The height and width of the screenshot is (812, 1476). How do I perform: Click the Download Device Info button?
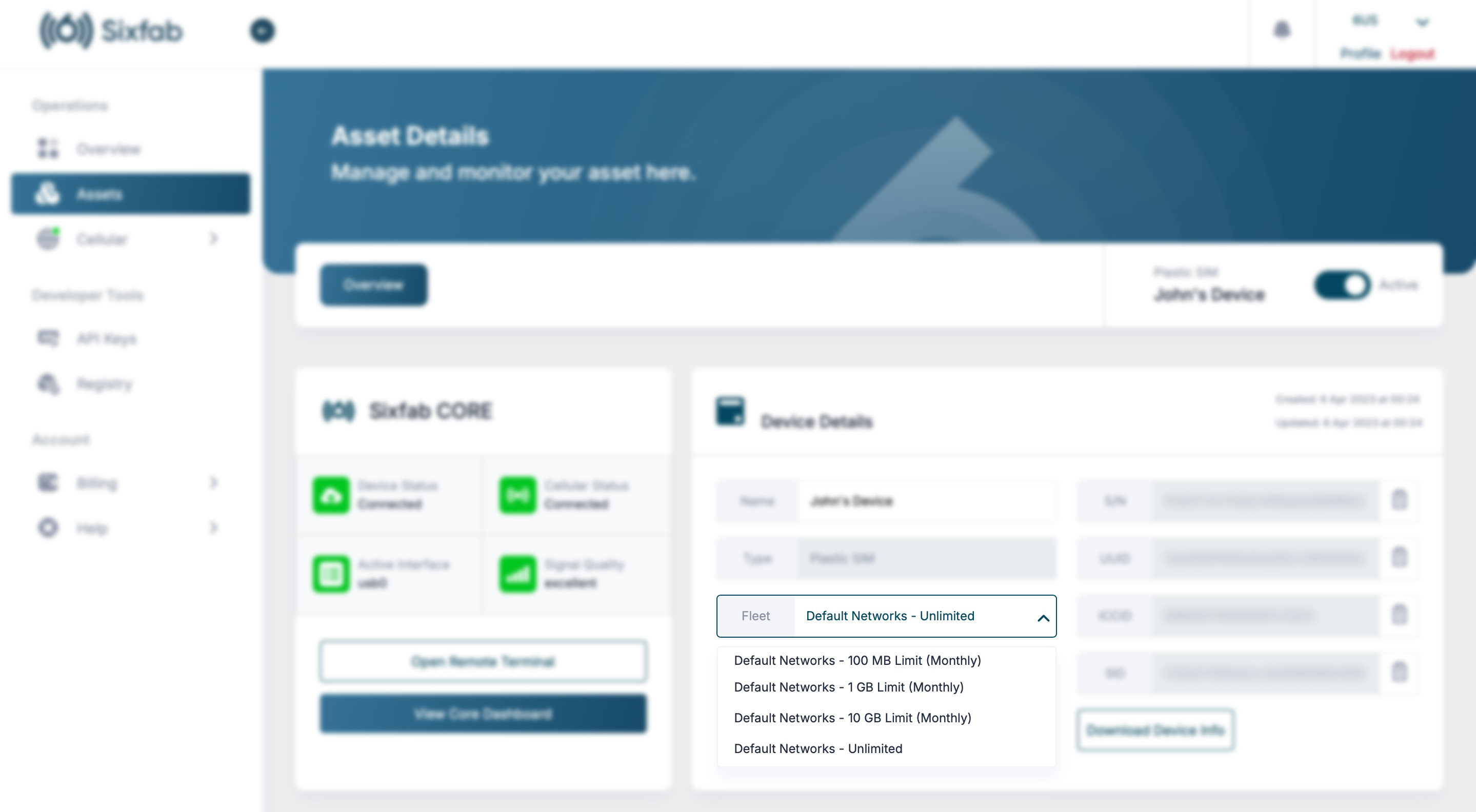click(1155, 730)
